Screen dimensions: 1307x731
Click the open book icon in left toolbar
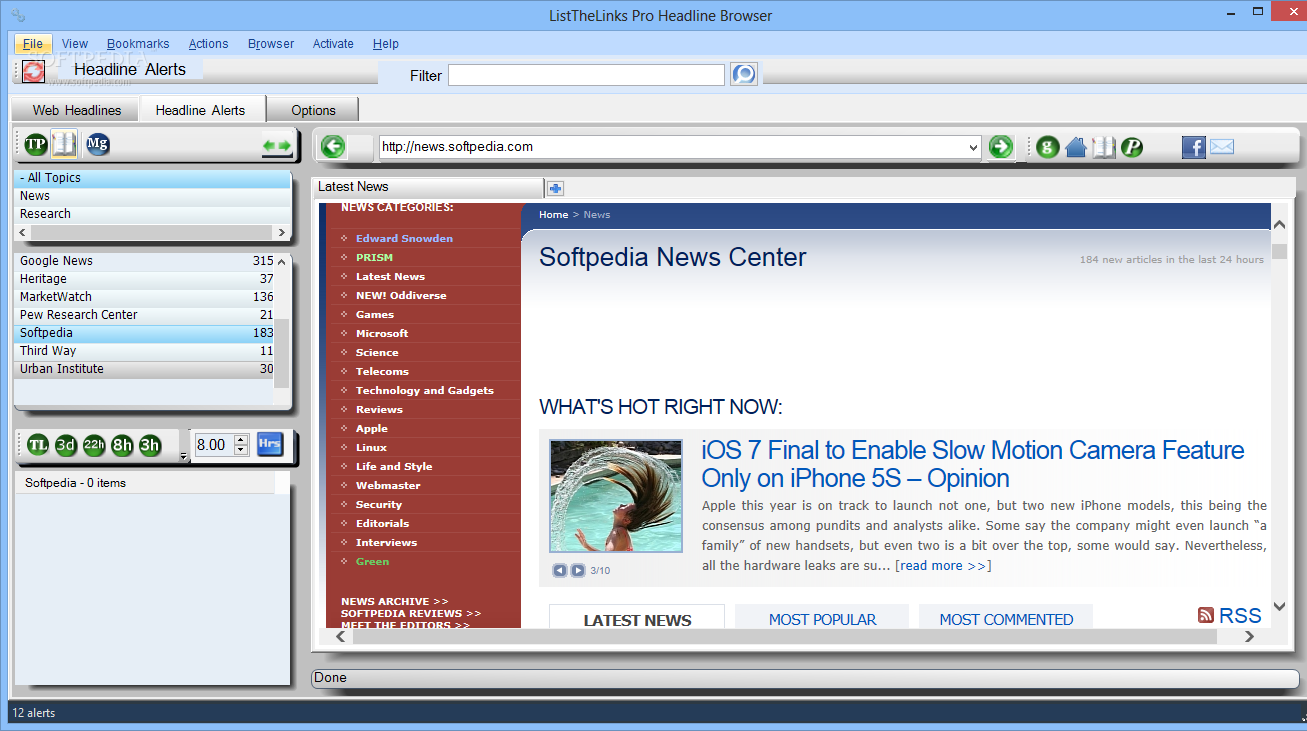[x=64, y=145]
